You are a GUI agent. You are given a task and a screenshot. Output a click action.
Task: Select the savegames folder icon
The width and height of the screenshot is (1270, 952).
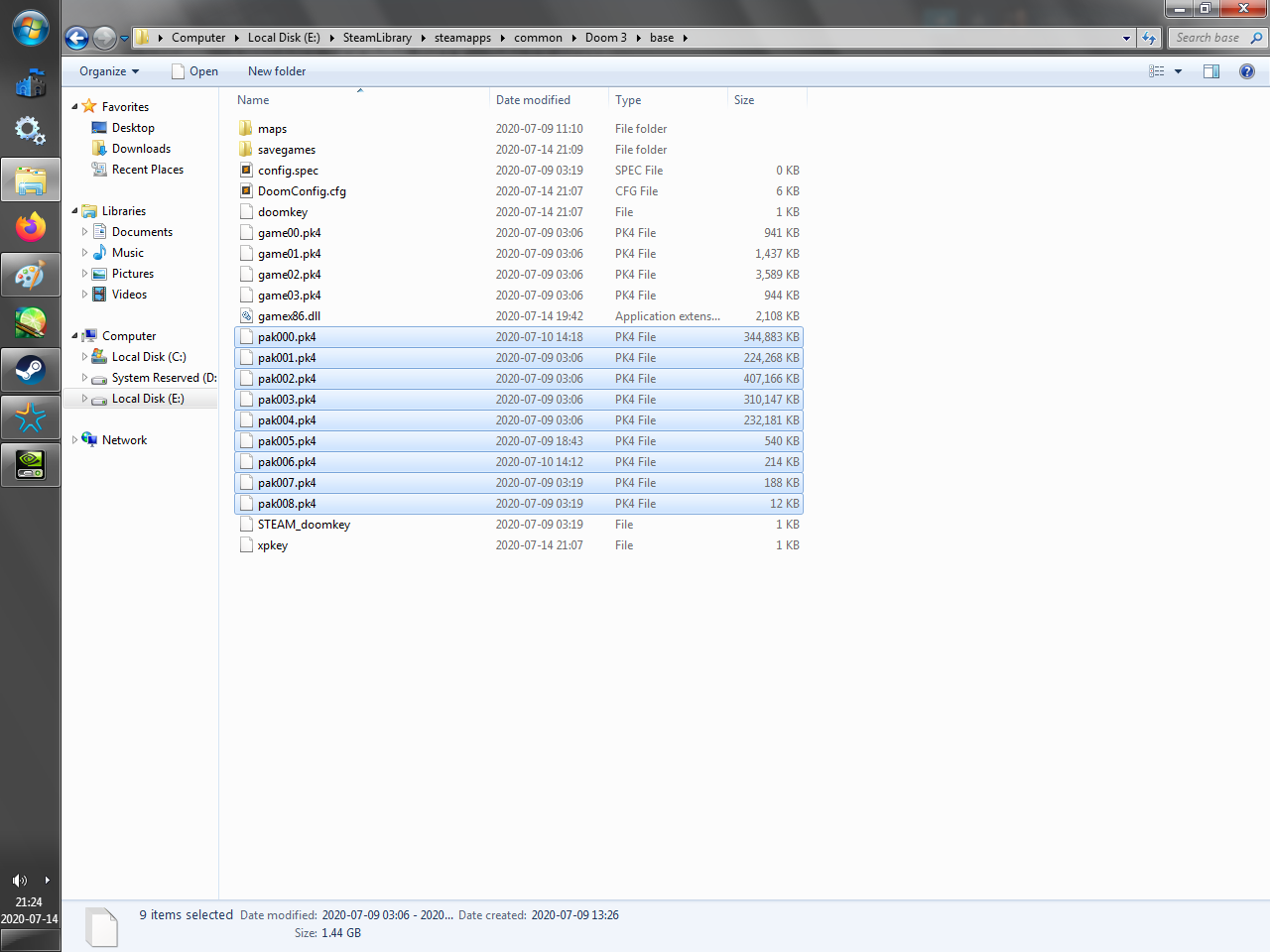[x=246, y=150]
